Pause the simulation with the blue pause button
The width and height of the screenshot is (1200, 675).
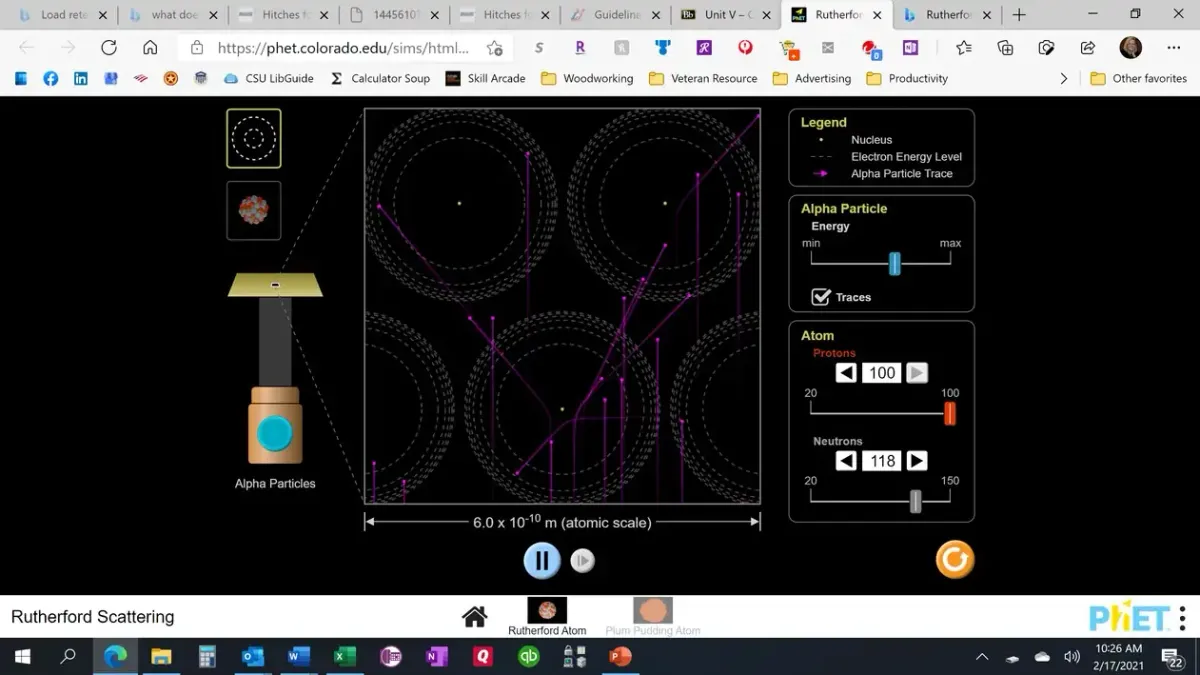click(x=542, y=560)
